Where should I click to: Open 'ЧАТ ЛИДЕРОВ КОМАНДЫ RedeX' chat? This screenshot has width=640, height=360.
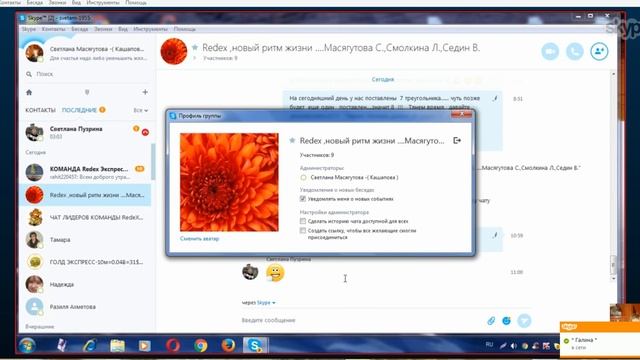(84, 218)
